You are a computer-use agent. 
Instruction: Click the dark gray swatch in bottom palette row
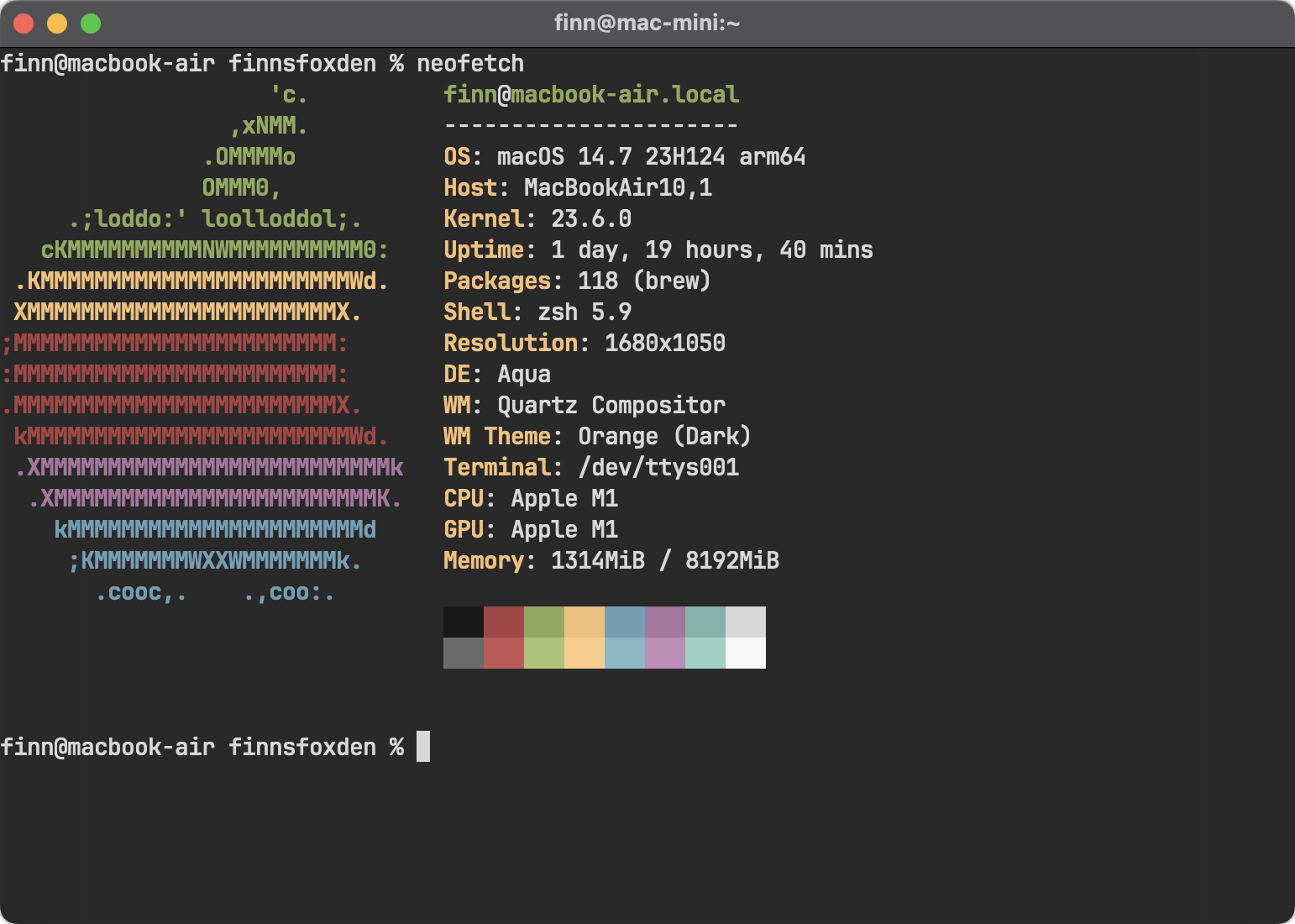[x=464, y=653]
